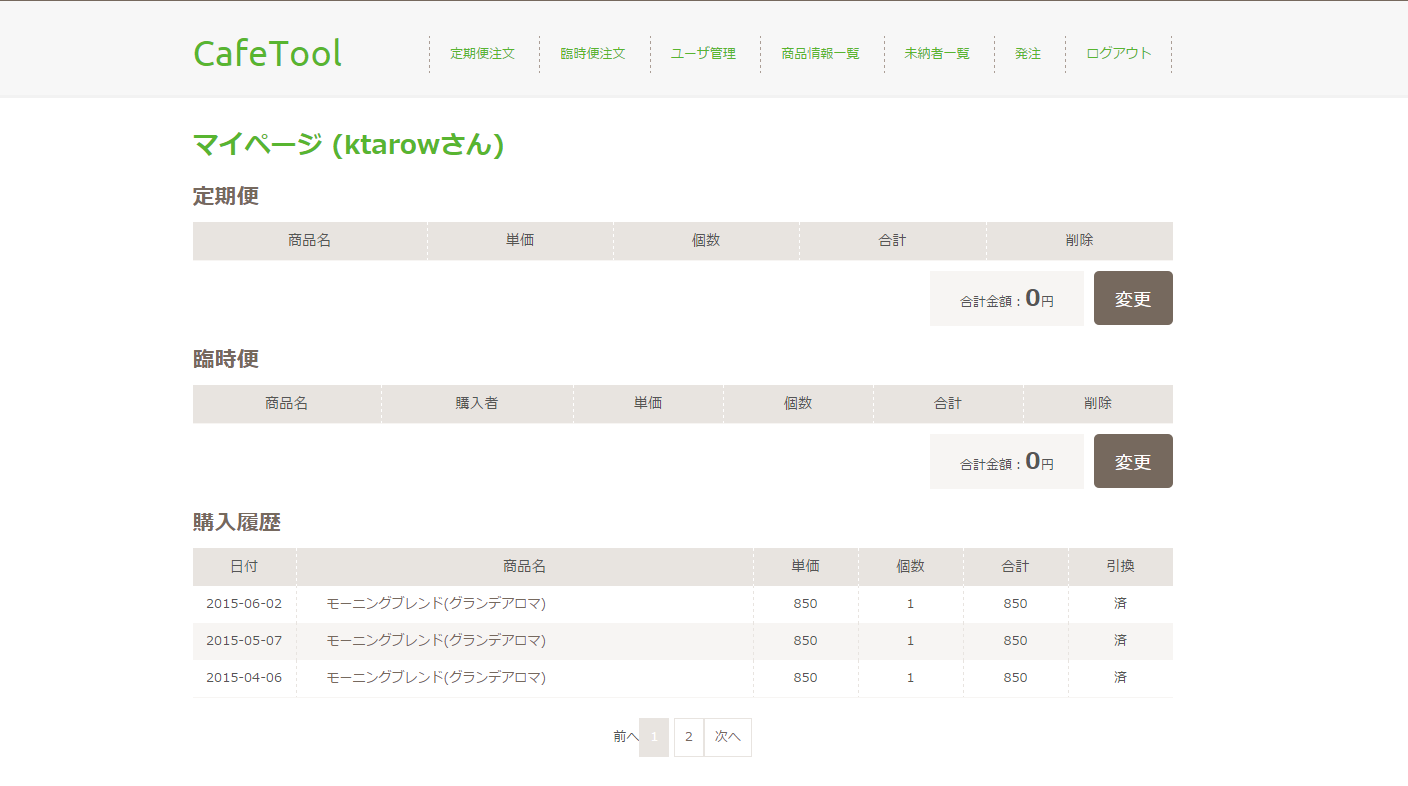This screenshot has height=786, width=1408.
Task: Click 合計 header in 購入履歴 table
Action: point(1016,567)
